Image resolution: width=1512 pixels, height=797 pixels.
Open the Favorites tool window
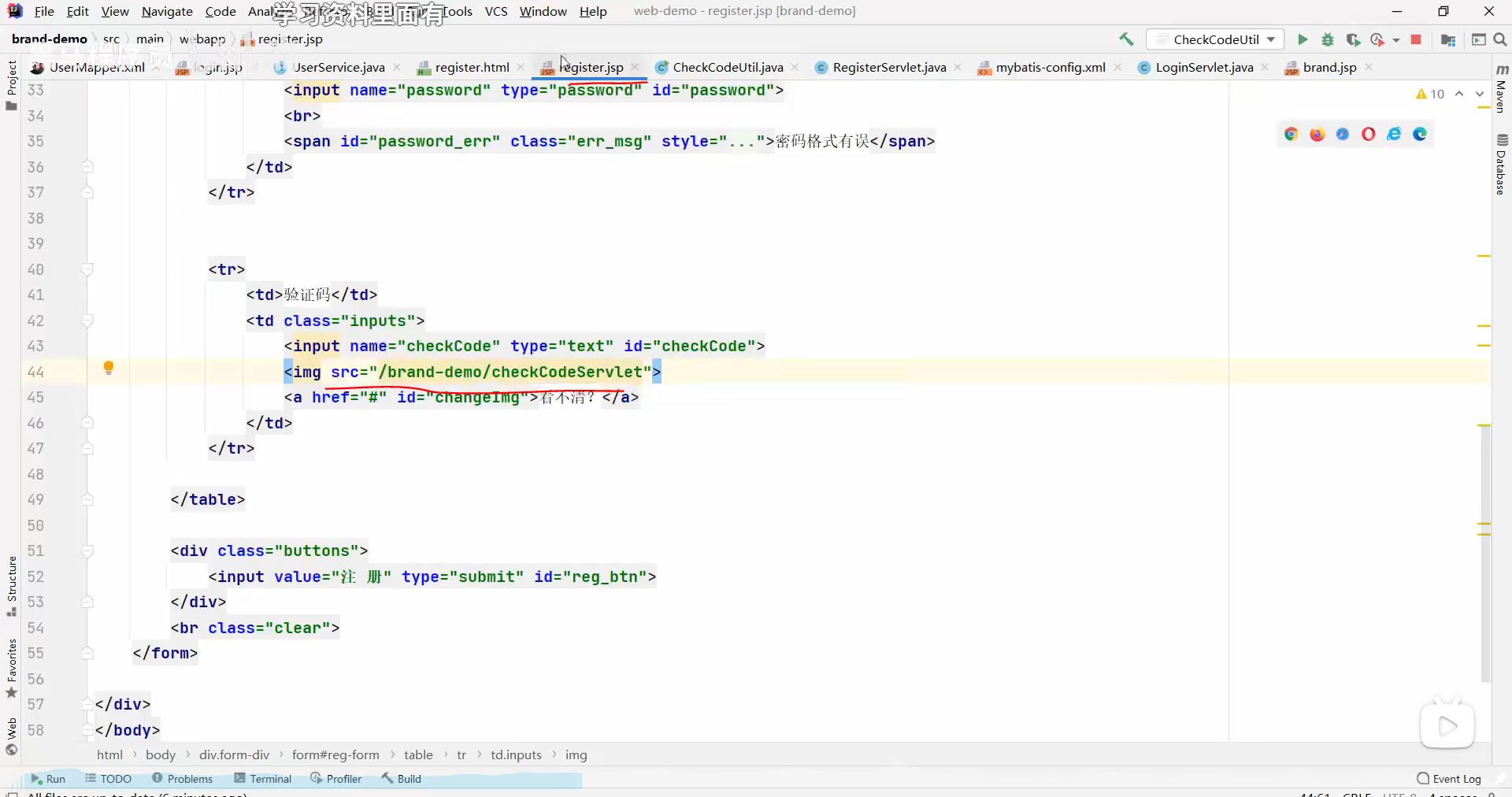(x=11, y=668)
